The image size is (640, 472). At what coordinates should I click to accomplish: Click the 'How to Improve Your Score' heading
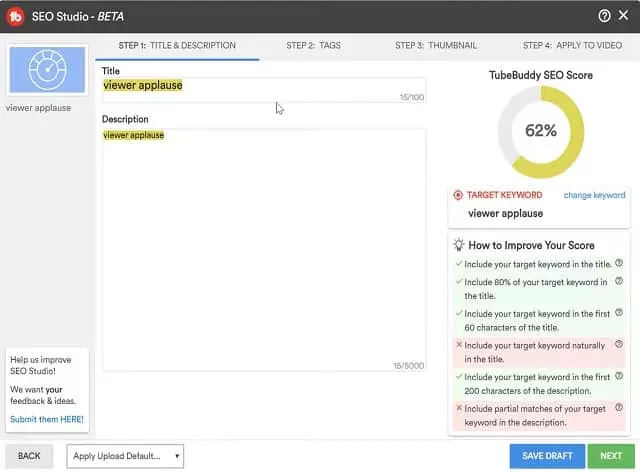[531, 245]
